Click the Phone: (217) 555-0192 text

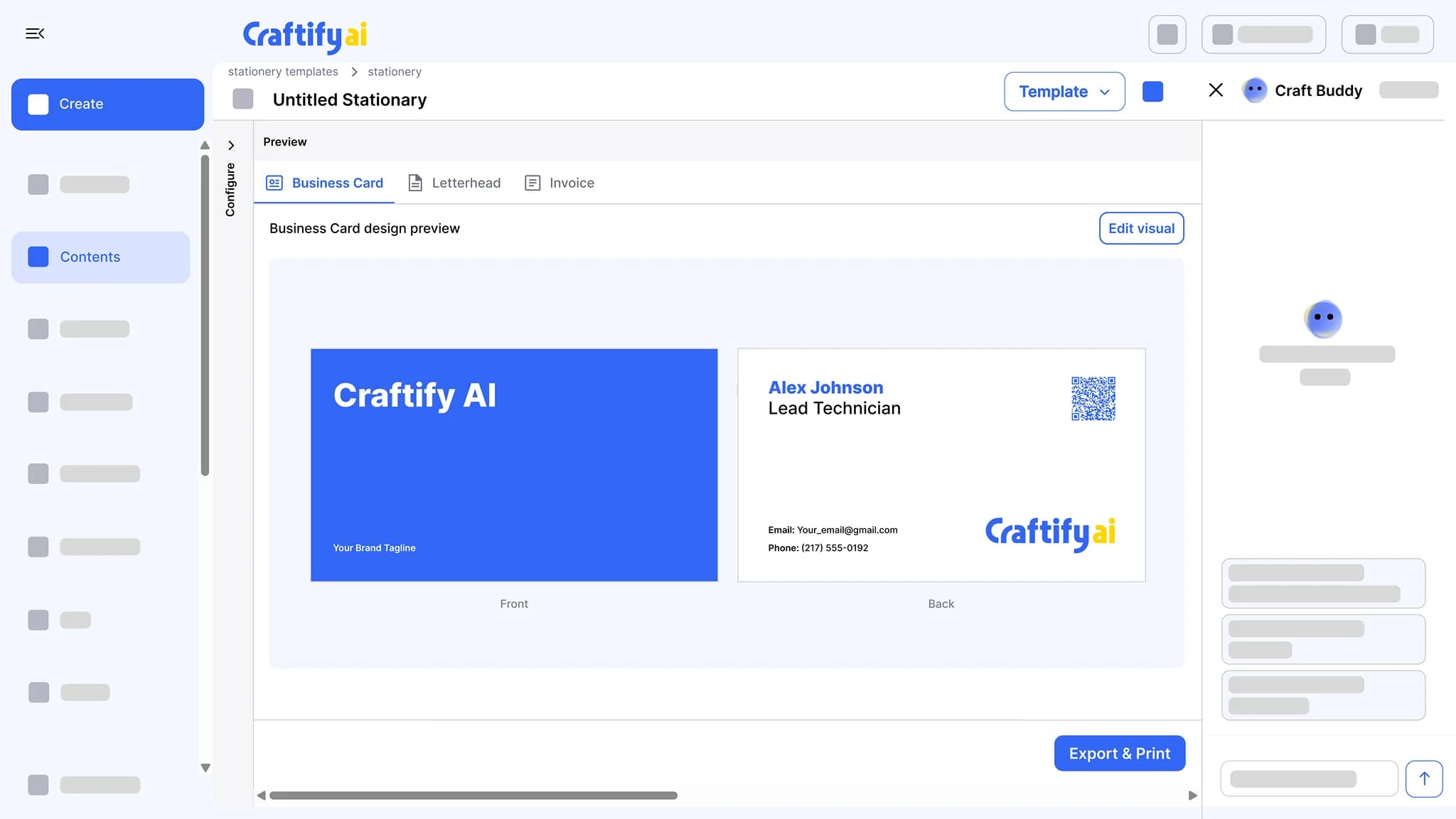click(x=818, y=548)
